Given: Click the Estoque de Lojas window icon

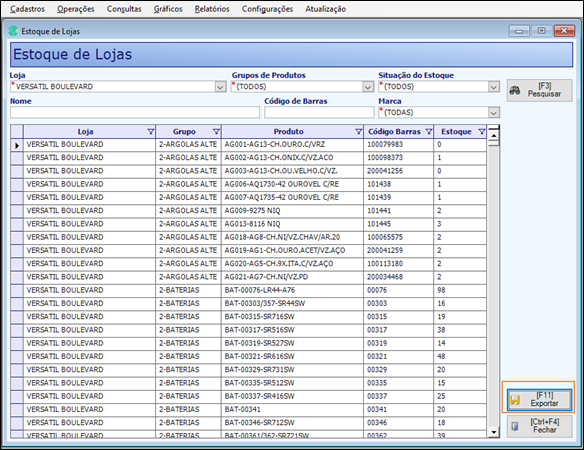Looking at the screenshot, I should pos(13,31).
